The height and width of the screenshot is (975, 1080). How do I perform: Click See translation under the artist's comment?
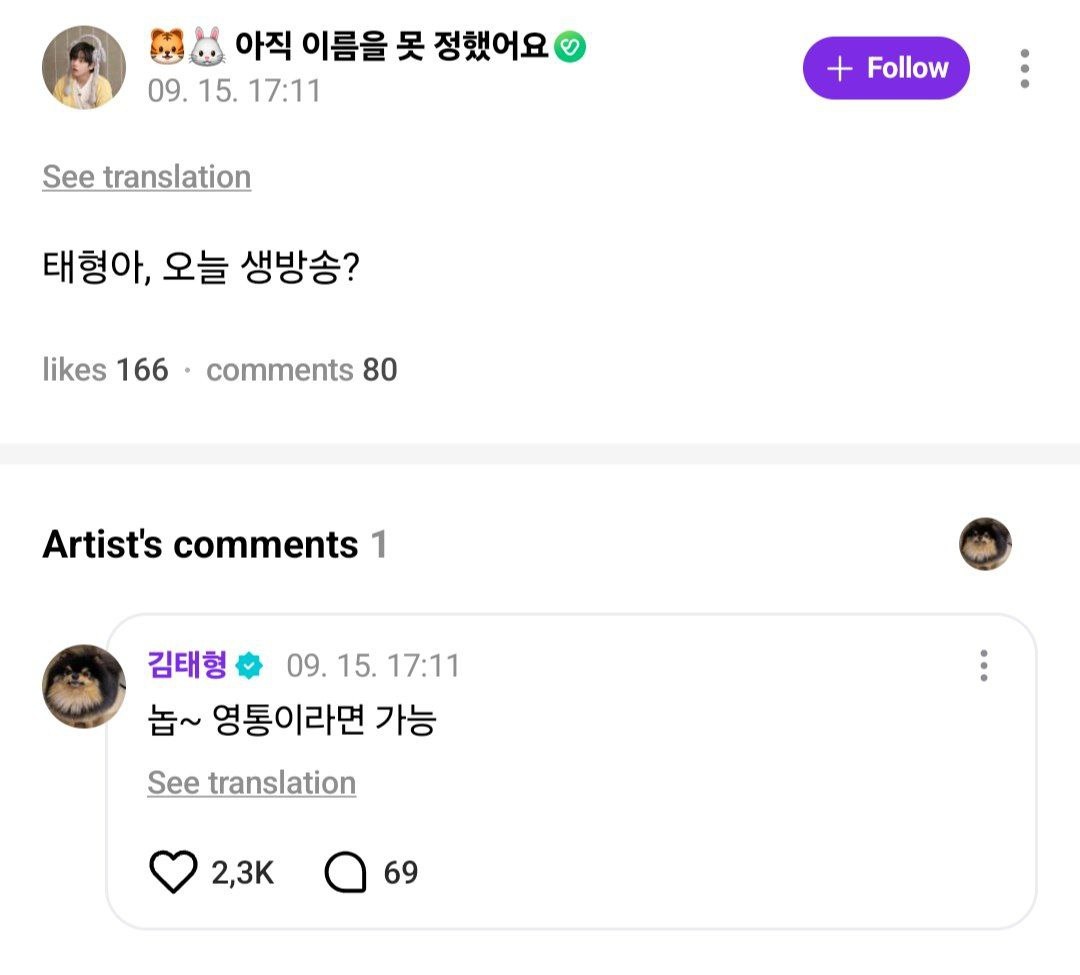coord(252,782)
